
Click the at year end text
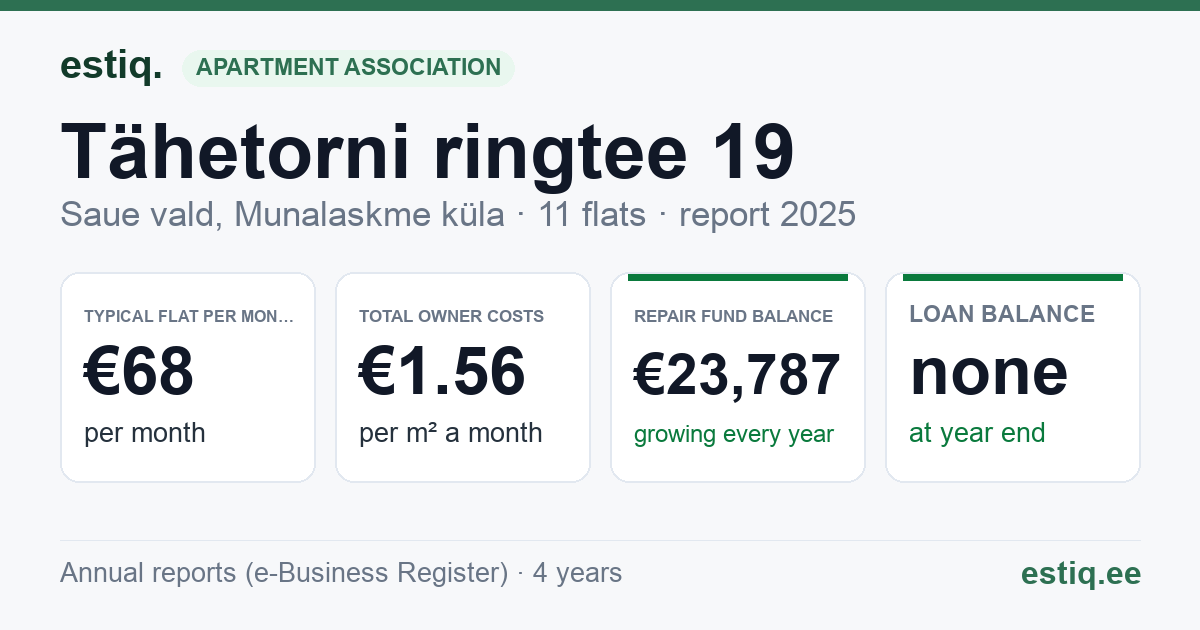(977, 433)
